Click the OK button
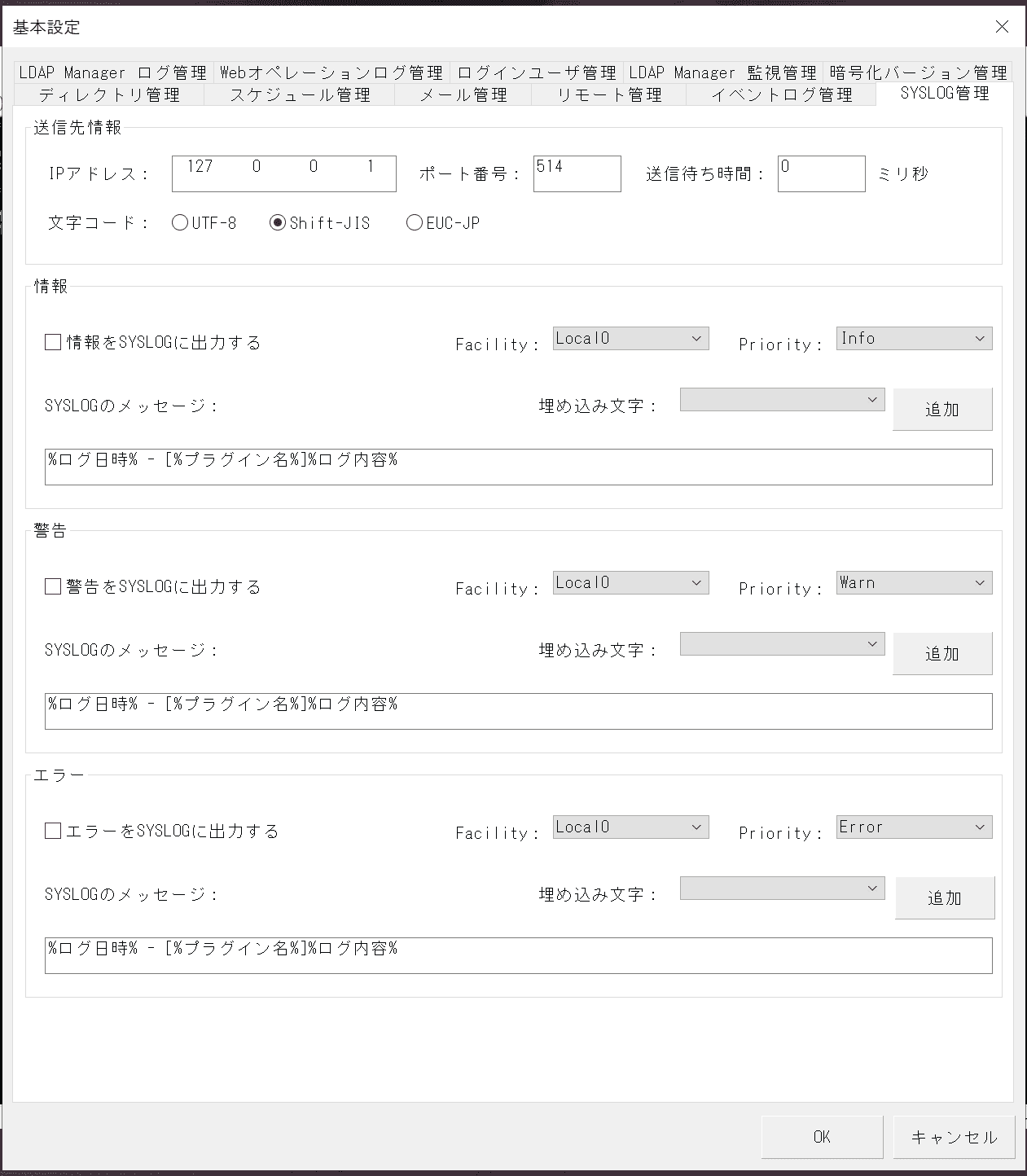 tap(822, 1137)
